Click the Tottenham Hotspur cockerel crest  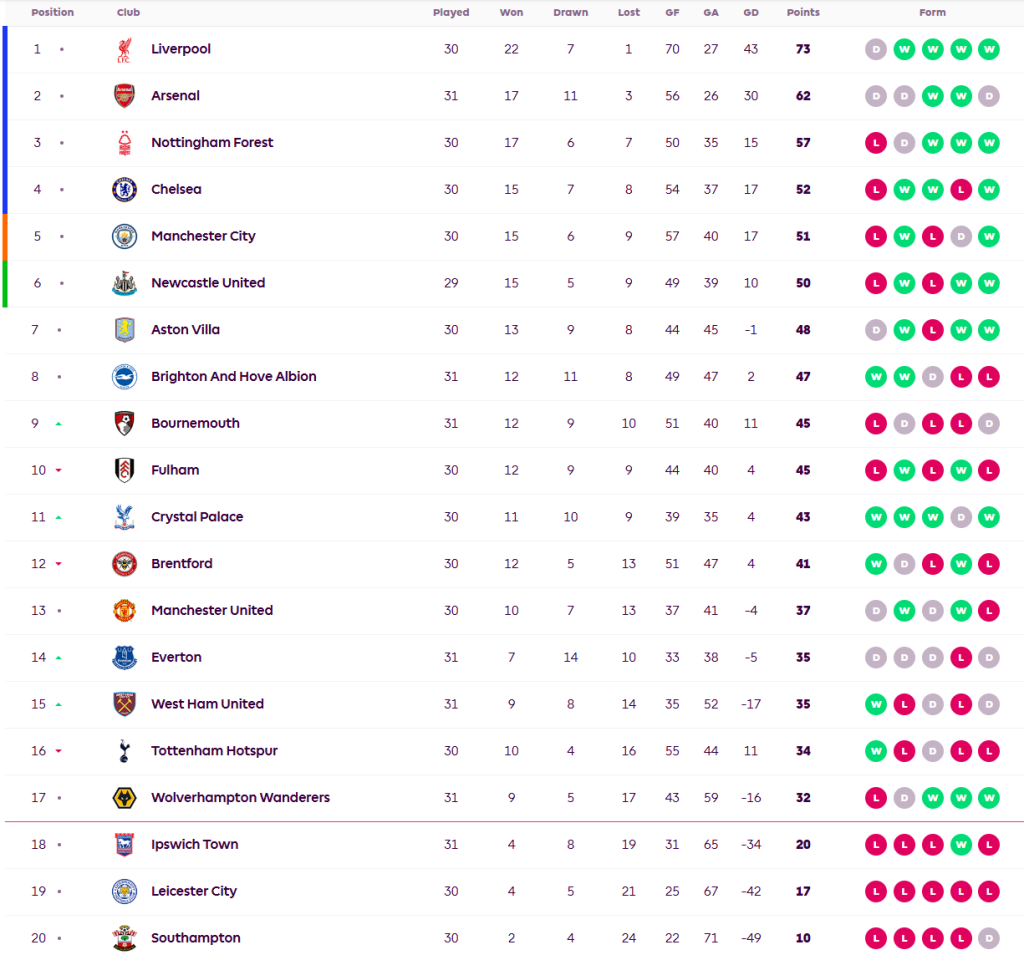(x=124, y=751)
